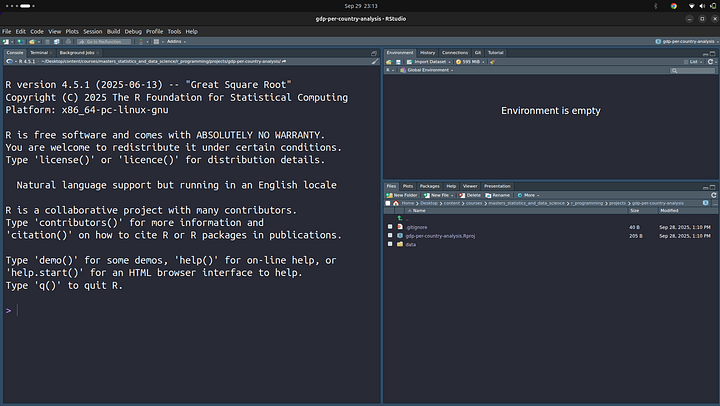Open Chrome icon in system top bar
The width and height of the screenshot is (720, 406).
674,6
